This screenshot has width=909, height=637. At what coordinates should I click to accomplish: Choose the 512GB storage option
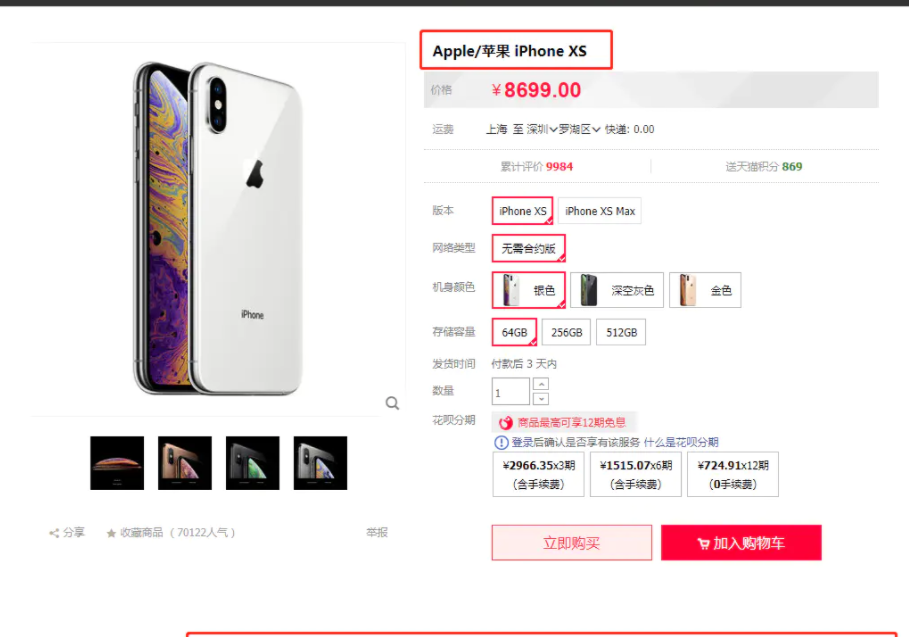click(621, 333)
